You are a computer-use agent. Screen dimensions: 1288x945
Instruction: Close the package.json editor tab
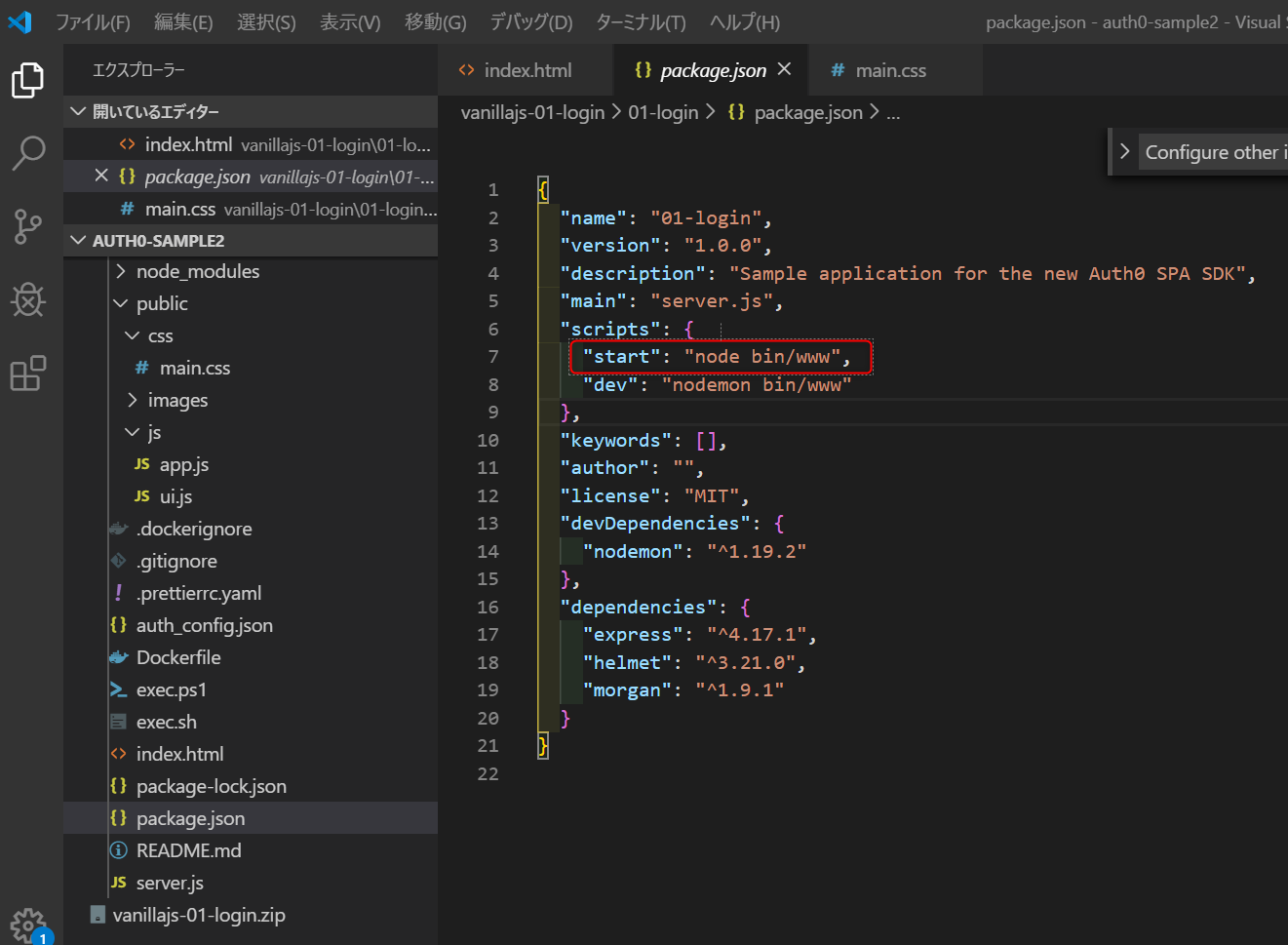[x=785, y=69]
